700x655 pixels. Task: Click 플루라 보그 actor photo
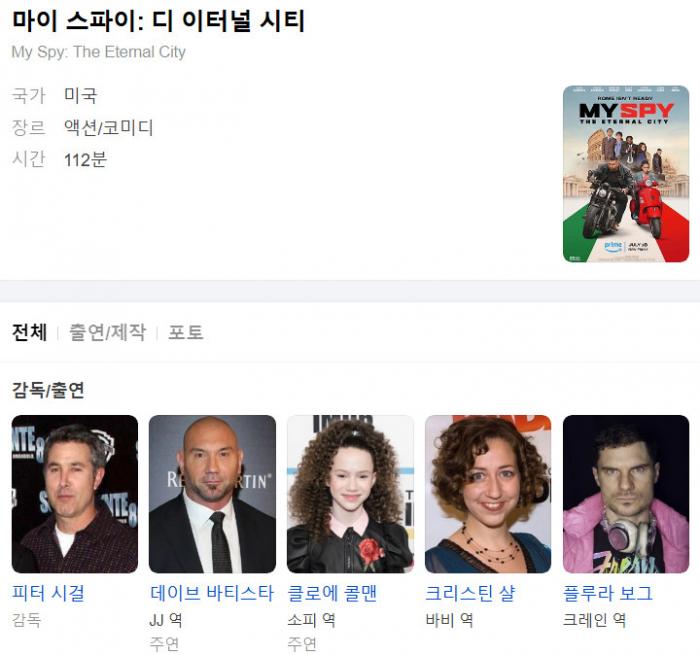(x=626, y=494)
